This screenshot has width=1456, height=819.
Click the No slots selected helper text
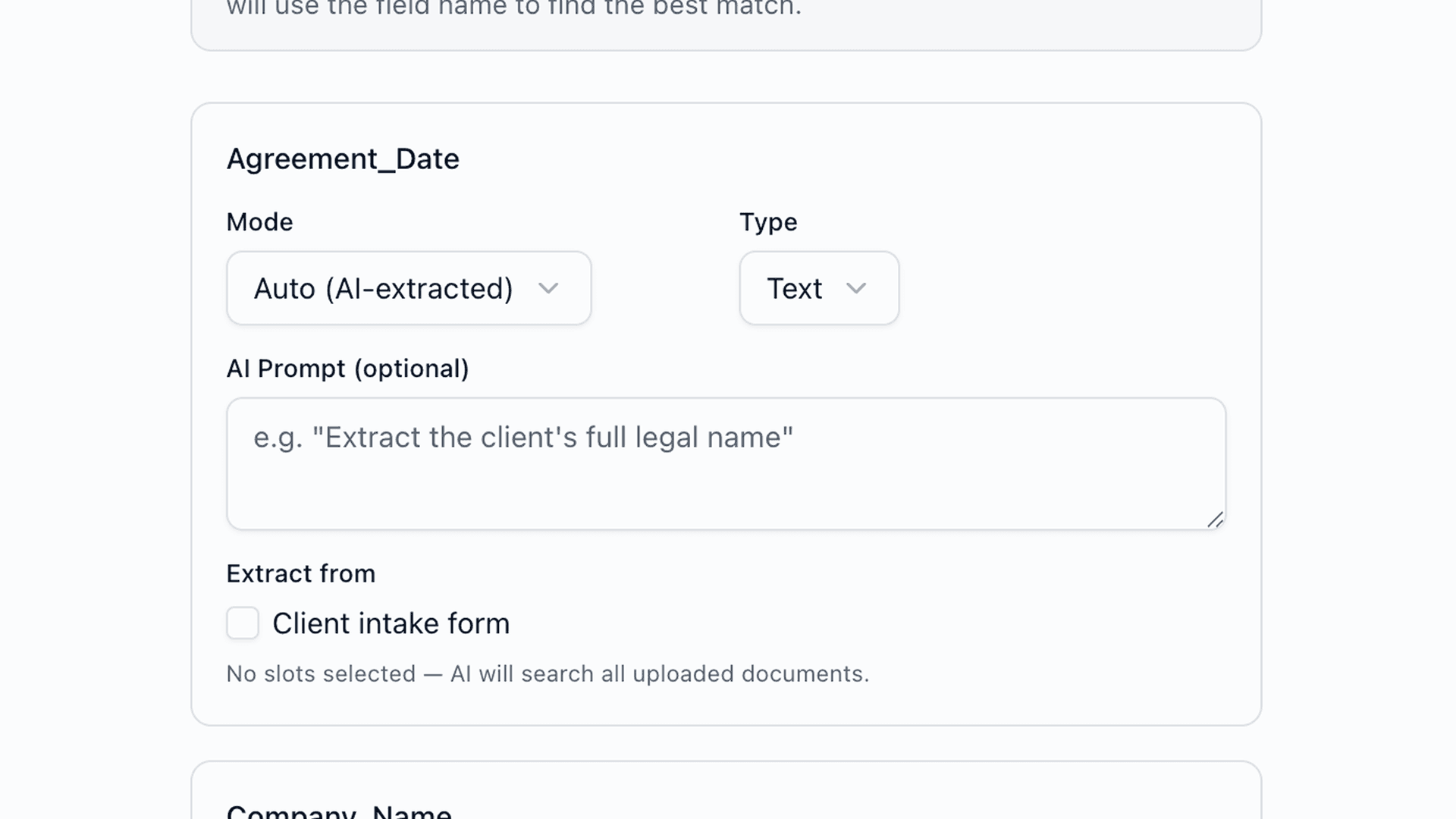pyautogui.click(x=548, y=673)
